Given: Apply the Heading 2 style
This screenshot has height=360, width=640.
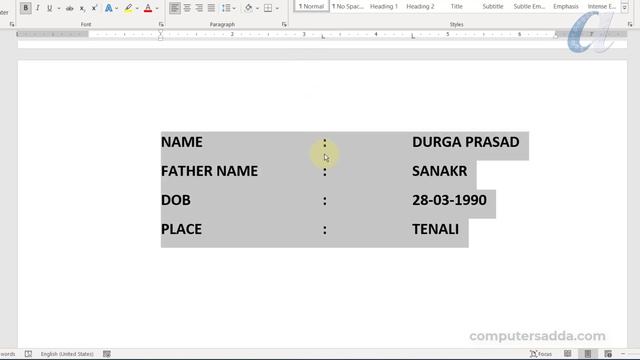Looking at the screenshot, I should (x=420, y=6).
